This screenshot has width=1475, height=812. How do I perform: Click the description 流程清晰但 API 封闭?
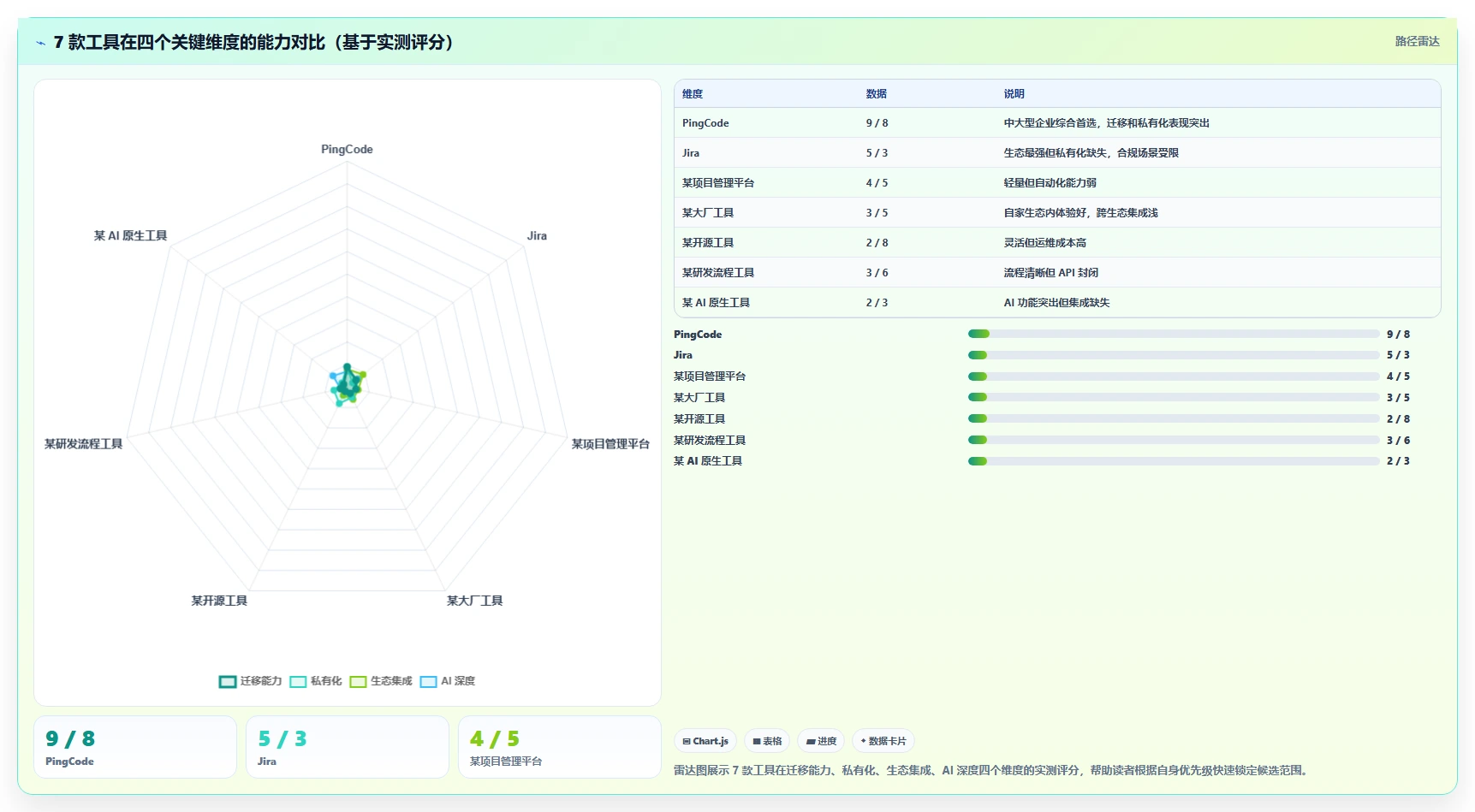1050,273
